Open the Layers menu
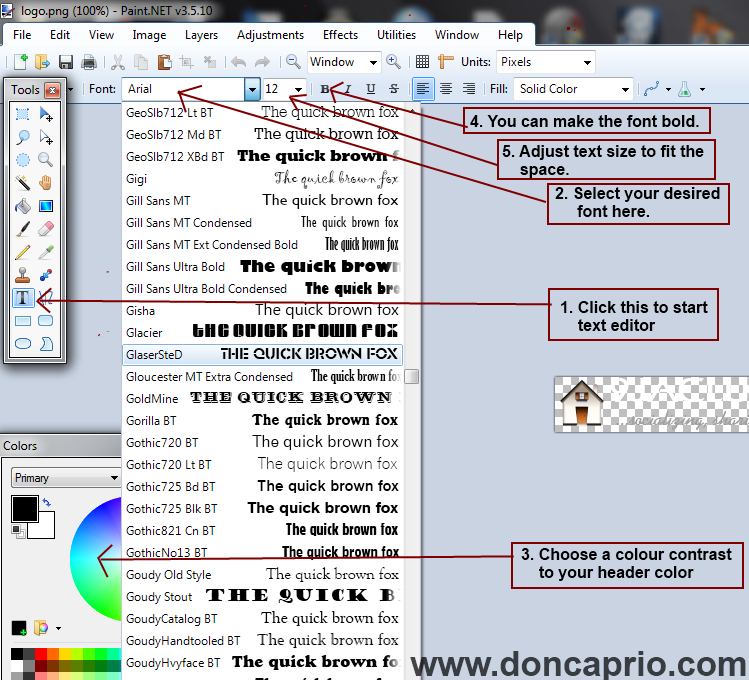The width and height of the screenshot is (749, 680). click(201, 35)
